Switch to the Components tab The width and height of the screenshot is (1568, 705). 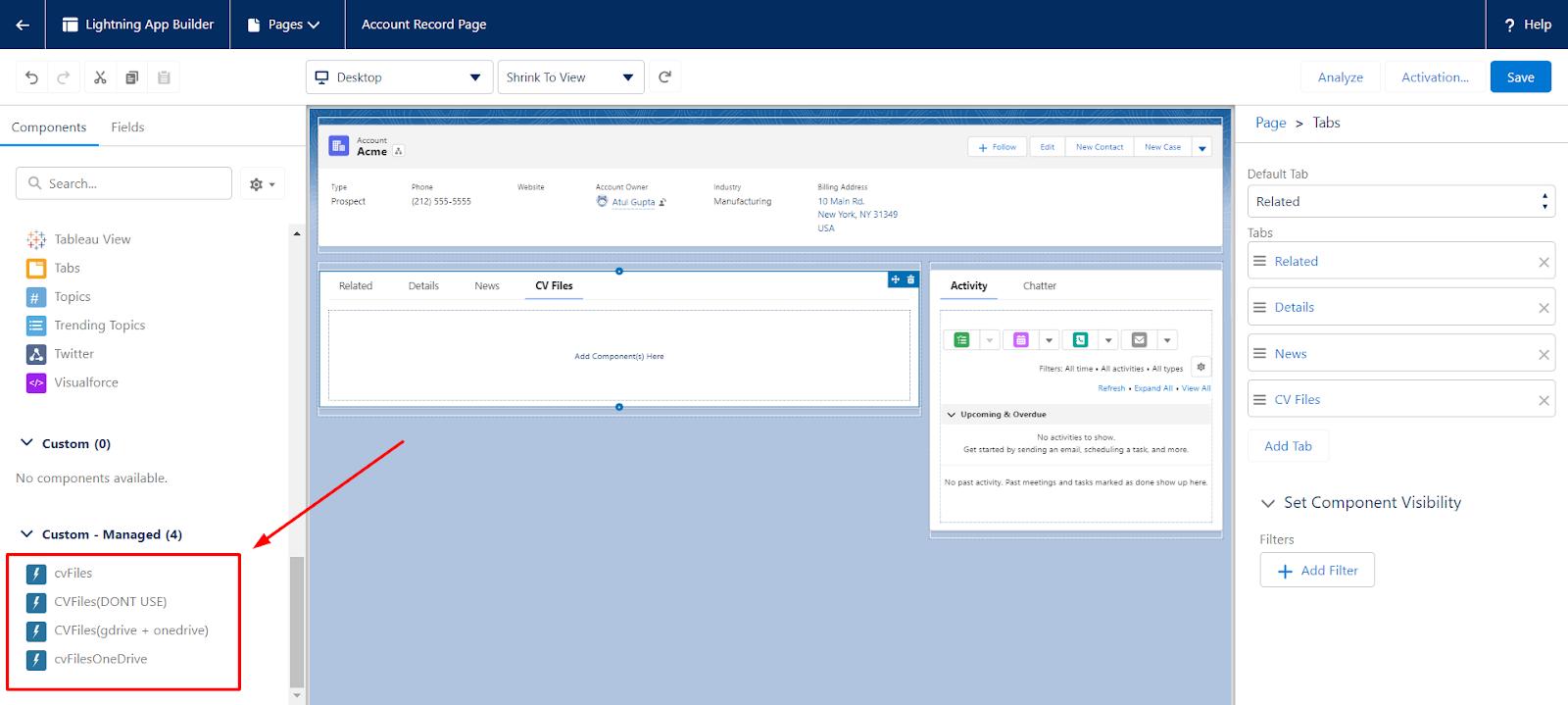pyautogui.click(x=49, y=127)
